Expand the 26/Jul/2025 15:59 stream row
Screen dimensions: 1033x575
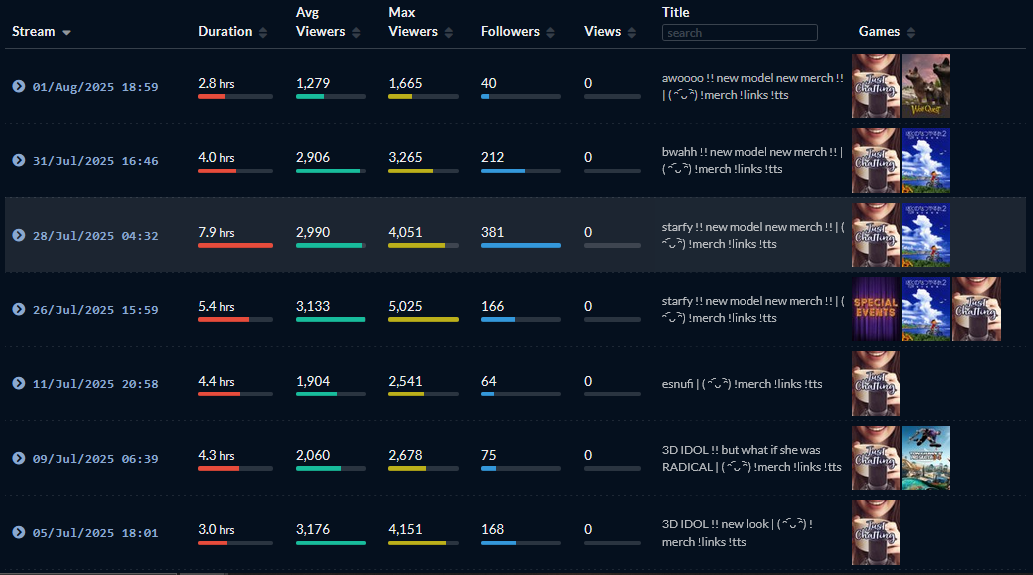tap(18, 309)
